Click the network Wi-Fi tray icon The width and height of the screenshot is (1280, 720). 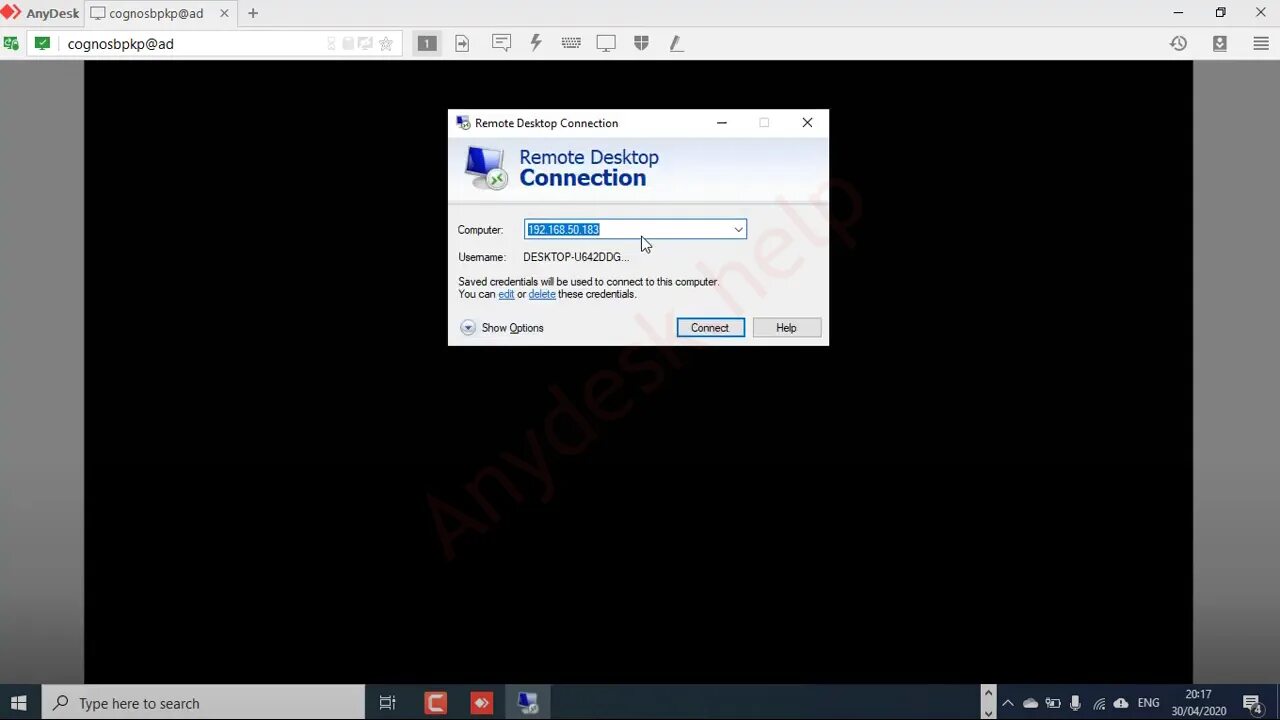[x=1099, y=703]
